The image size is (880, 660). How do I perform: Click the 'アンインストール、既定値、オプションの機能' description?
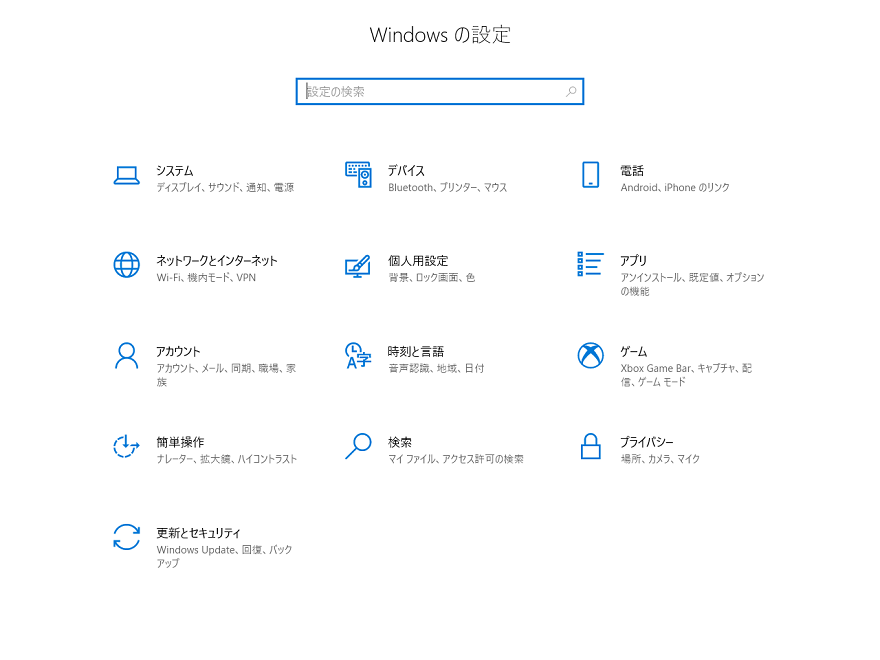pyautogui.click(x=692, y=285)
